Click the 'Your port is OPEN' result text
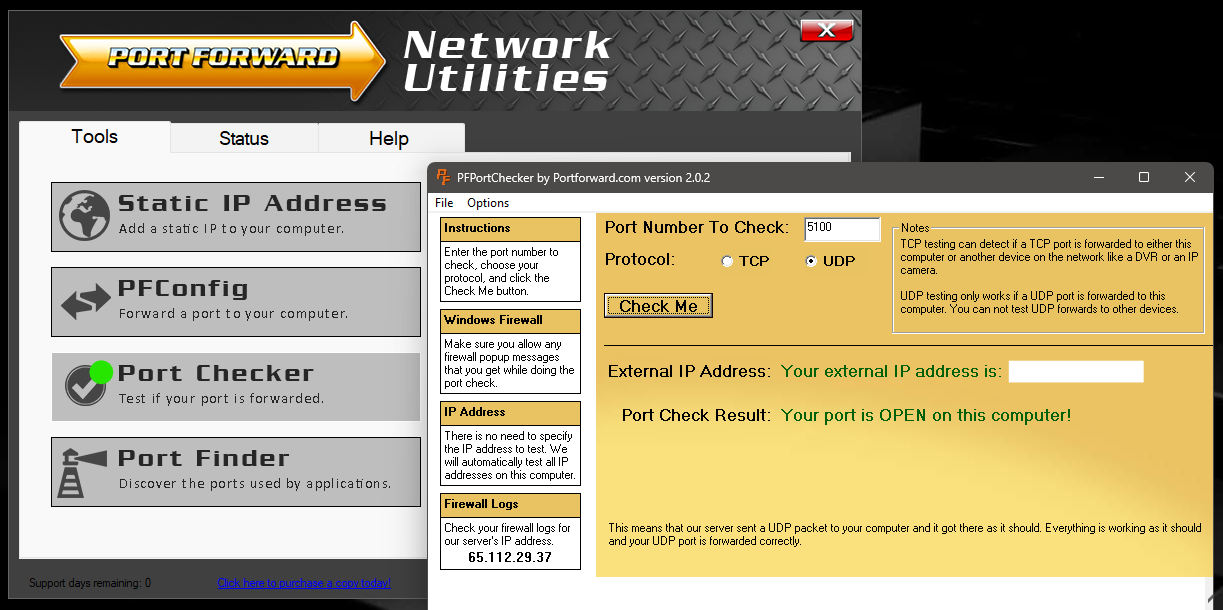Viewport: 1223px width, 610px height. pos(926,415)
